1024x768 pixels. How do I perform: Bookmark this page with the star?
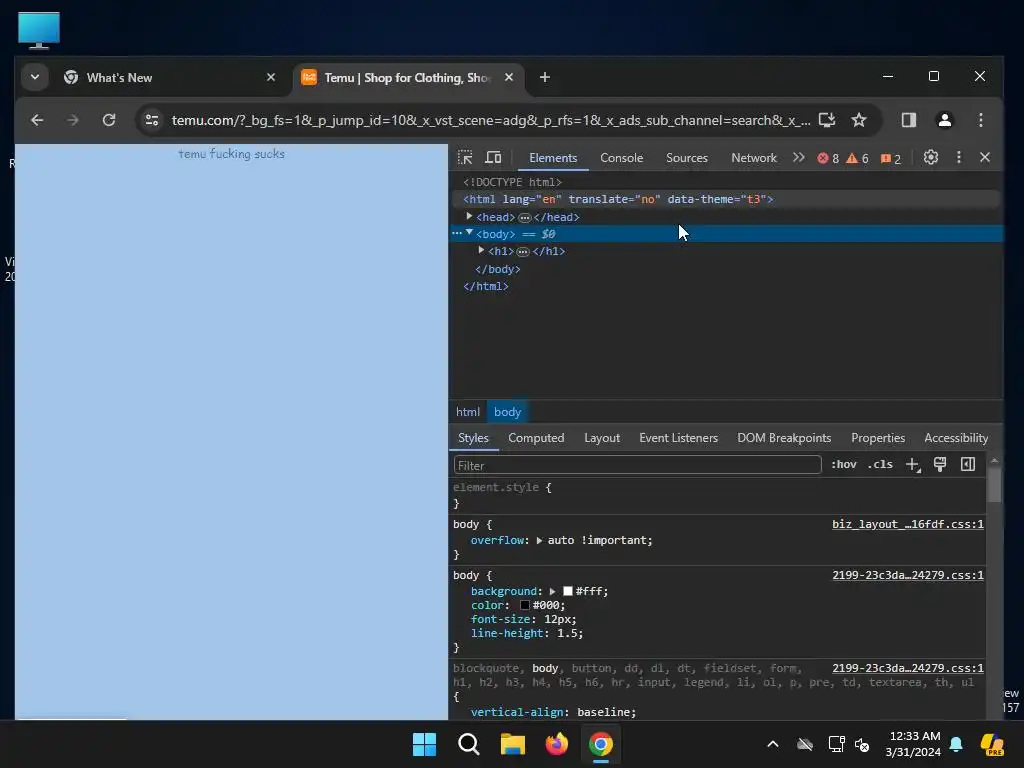click(859, 120)
